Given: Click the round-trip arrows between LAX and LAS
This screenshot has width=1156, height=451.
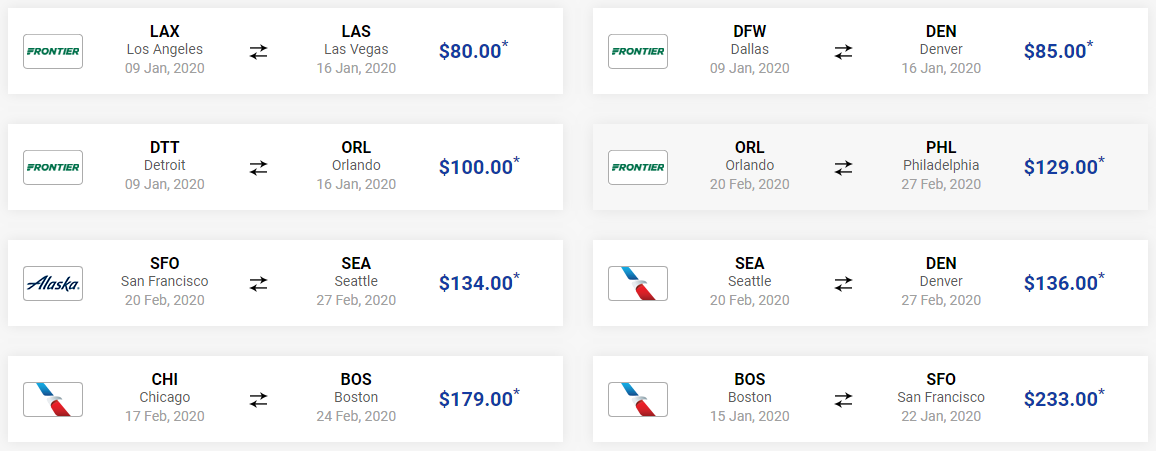Looking at the screenshot, I should (258, 52).
